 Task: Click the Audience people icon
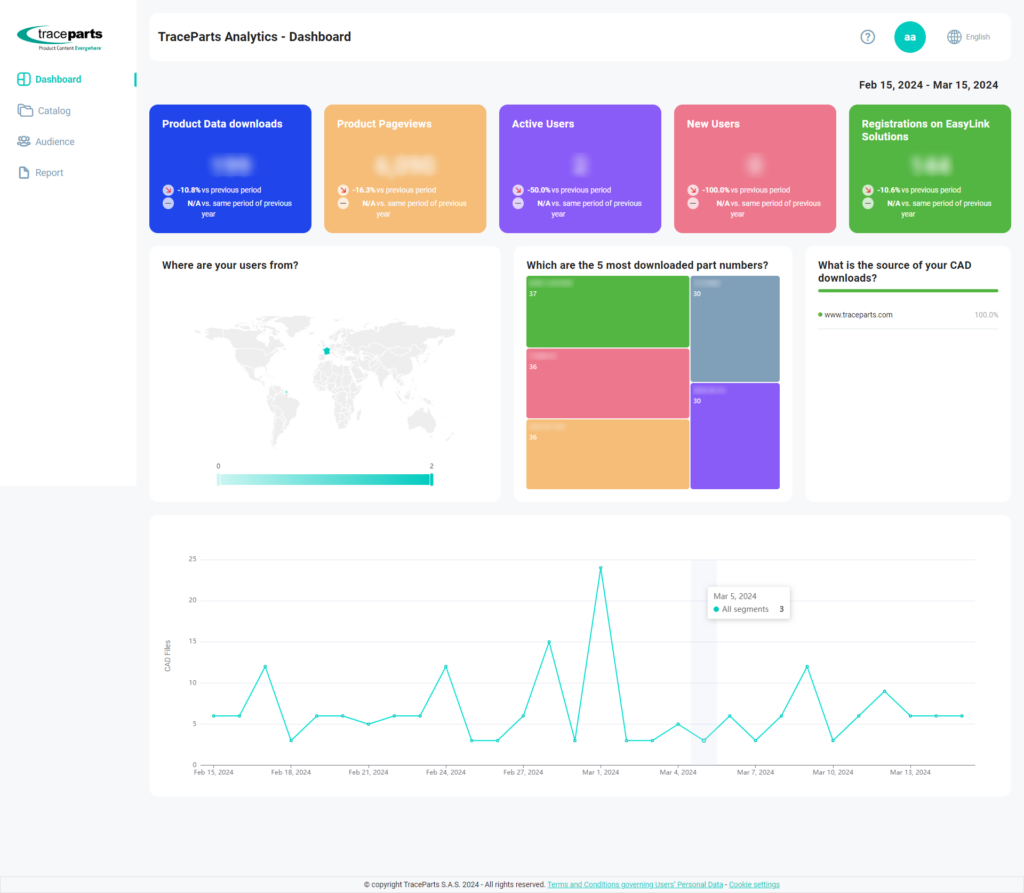[x=24, y=142]
